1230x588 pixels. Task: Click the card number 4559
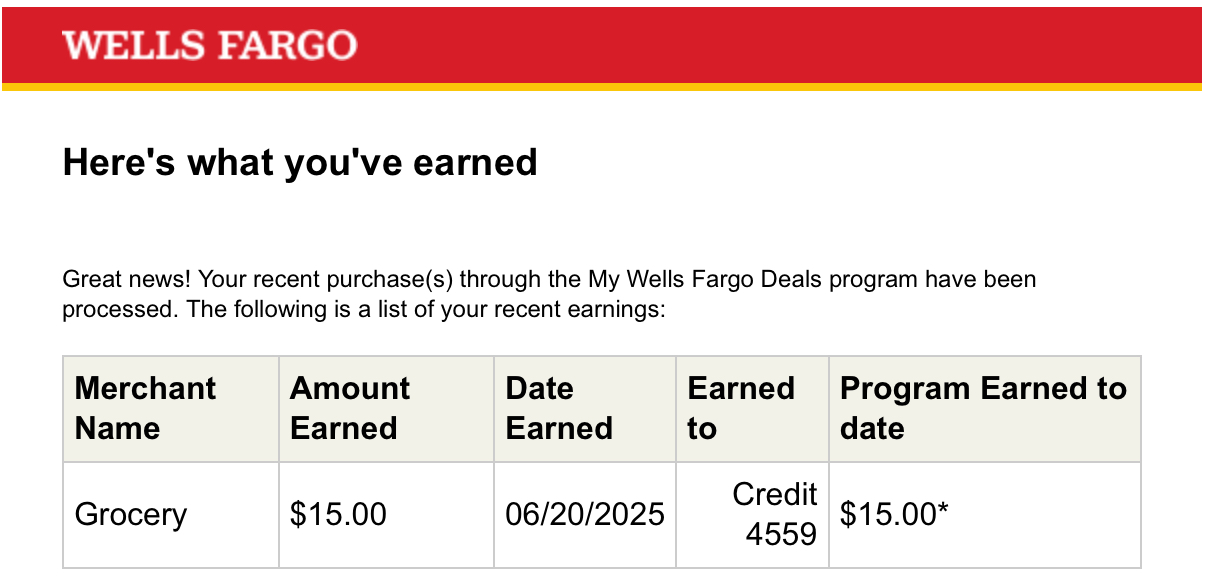(x=781, y=535)
